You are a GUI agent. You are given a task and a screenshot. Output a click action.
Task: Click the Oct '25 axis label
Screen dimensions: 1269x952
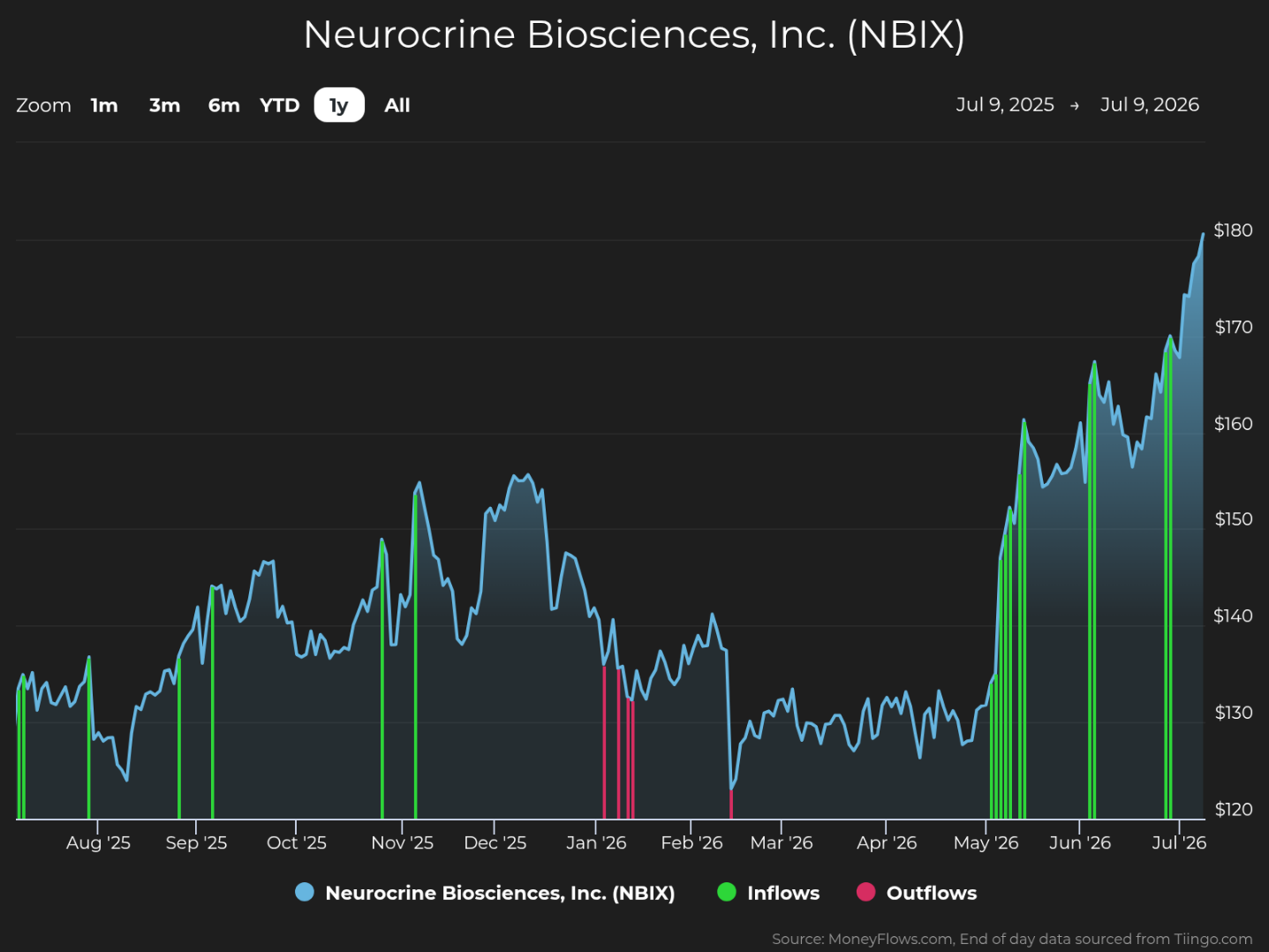[297, 843]
